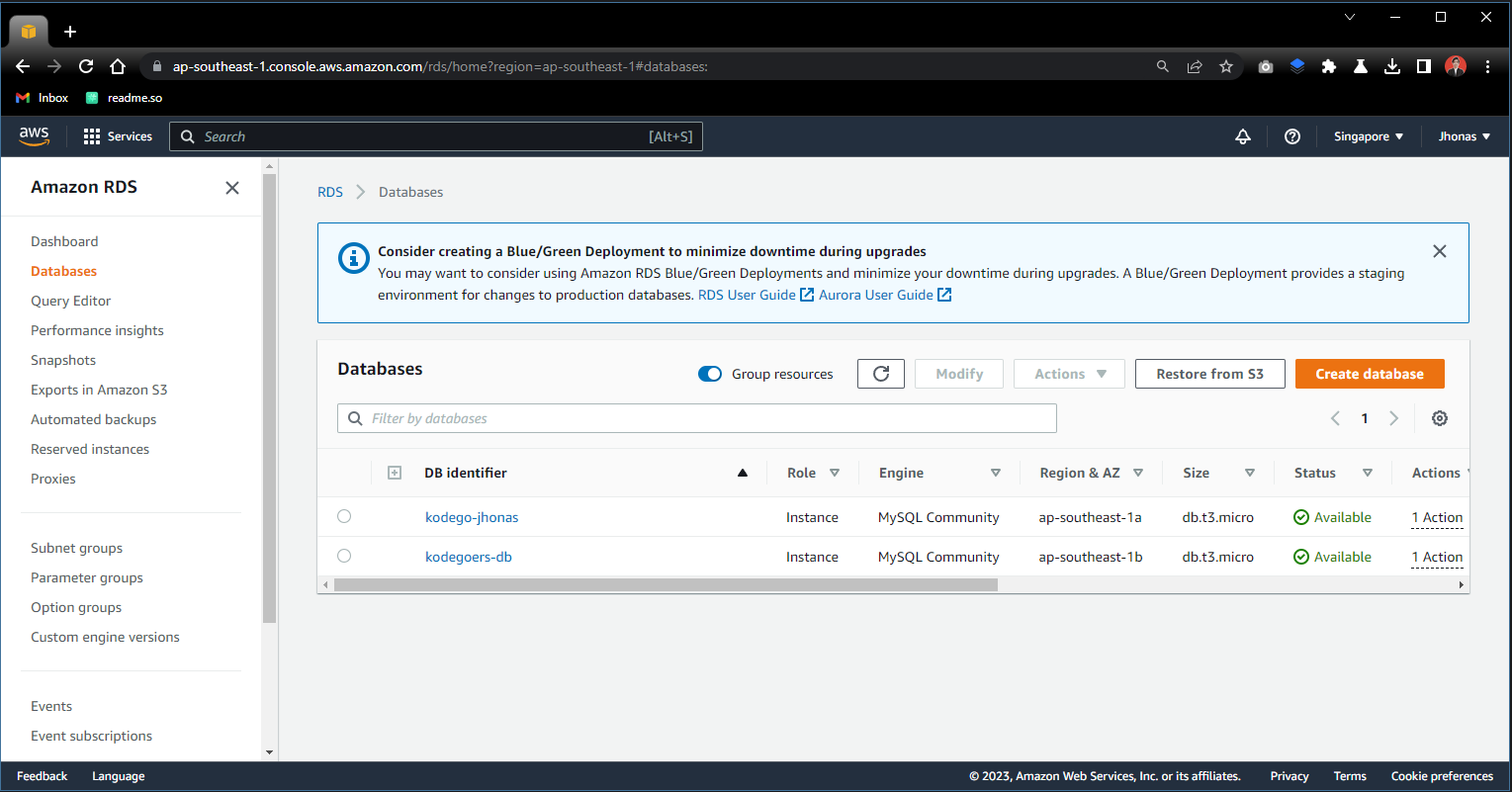Open Performance insights in sidebar
Viewport: 1512px width, 792px height.
click(97, 330)
